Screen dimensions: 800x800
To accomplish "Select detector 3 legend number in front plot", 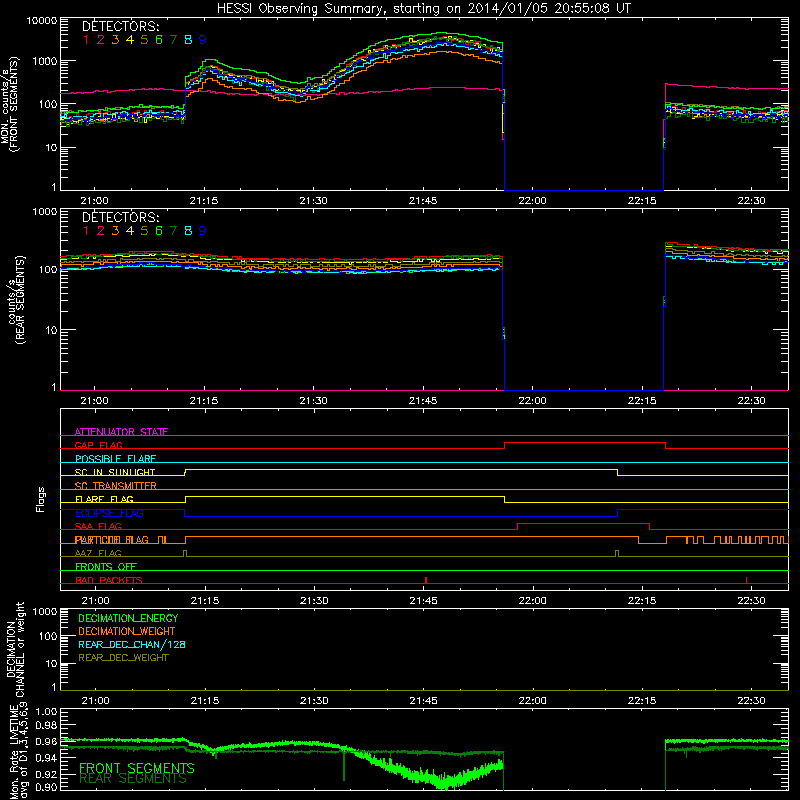I will click(115, 40).
